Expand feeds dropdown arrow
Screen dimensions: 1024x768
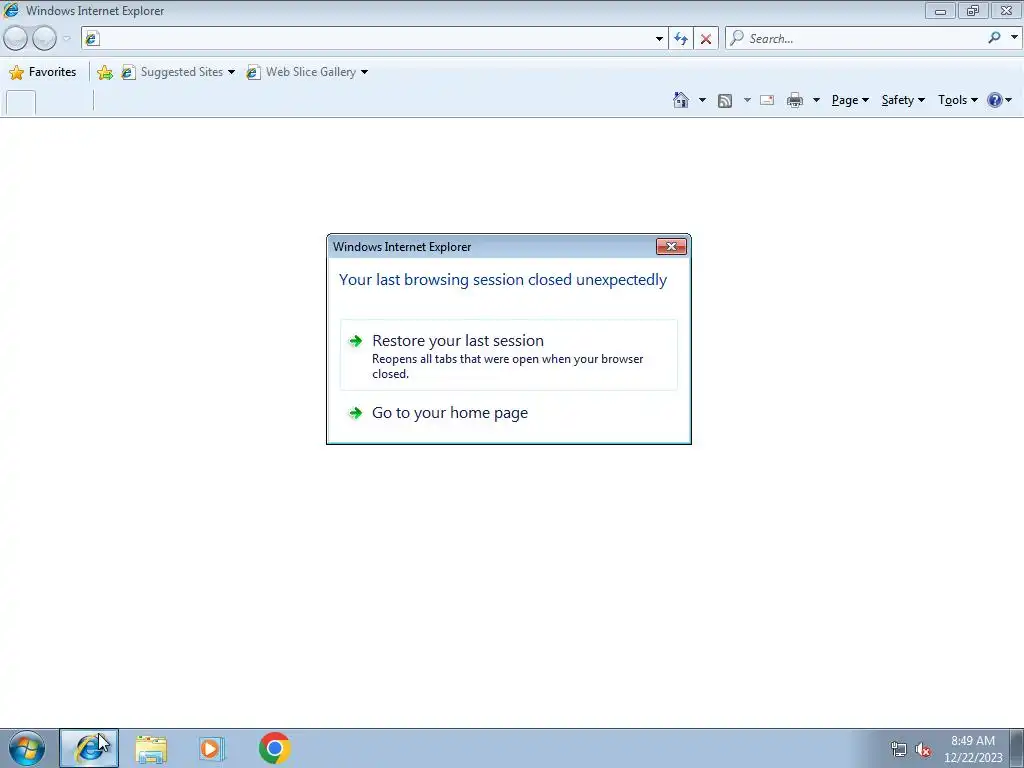pos(747,100)
